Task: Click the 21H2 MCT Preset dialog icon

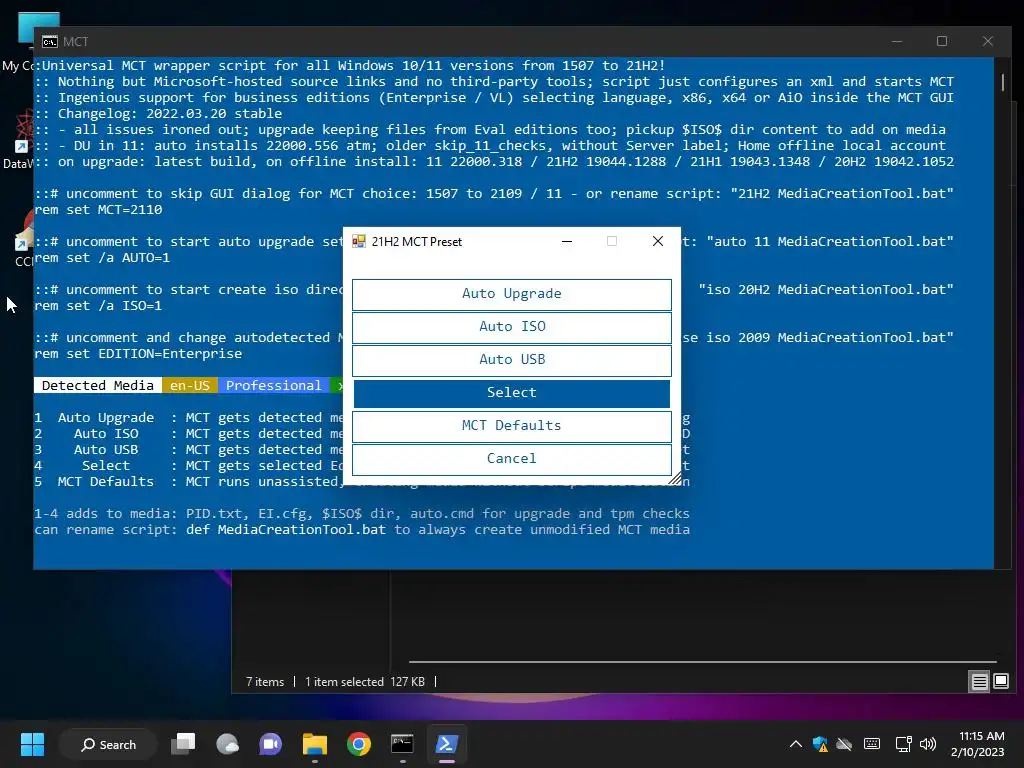Action: tap(359, 242)
